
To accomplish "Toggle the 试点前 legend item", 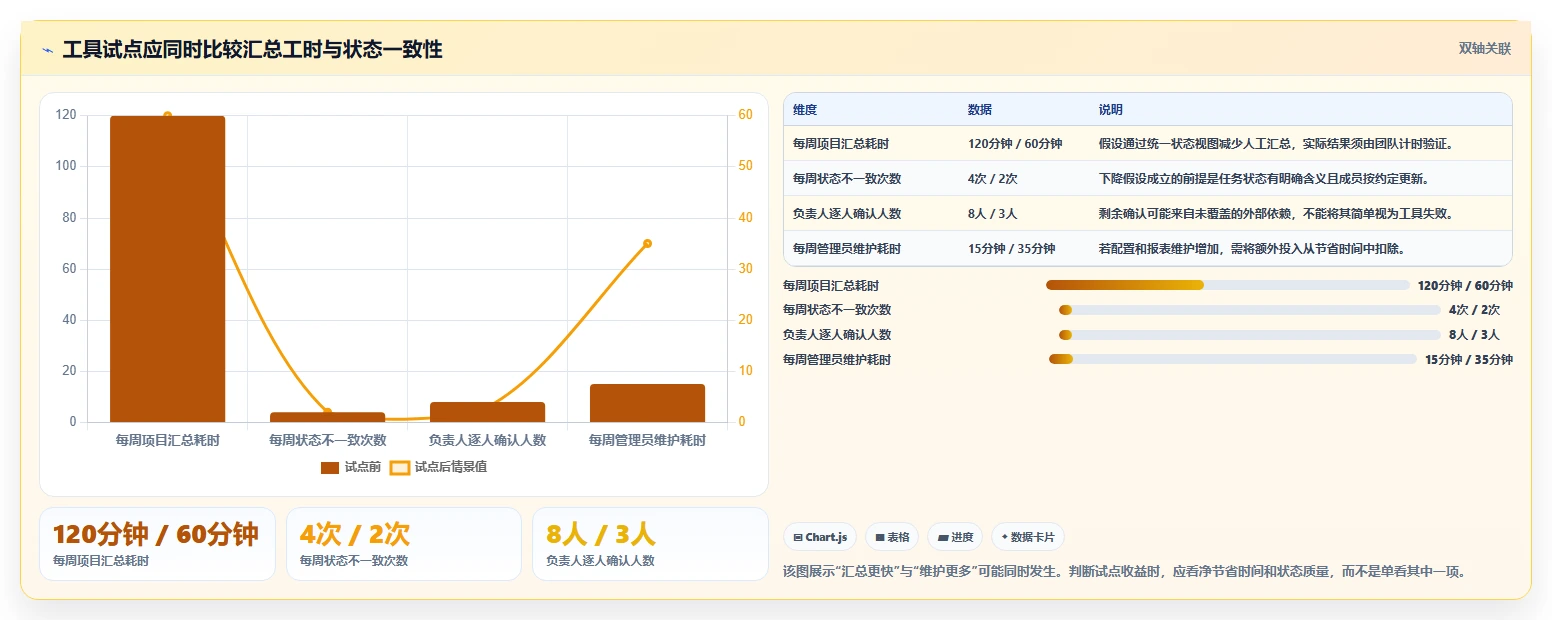I will coord(351,467).
